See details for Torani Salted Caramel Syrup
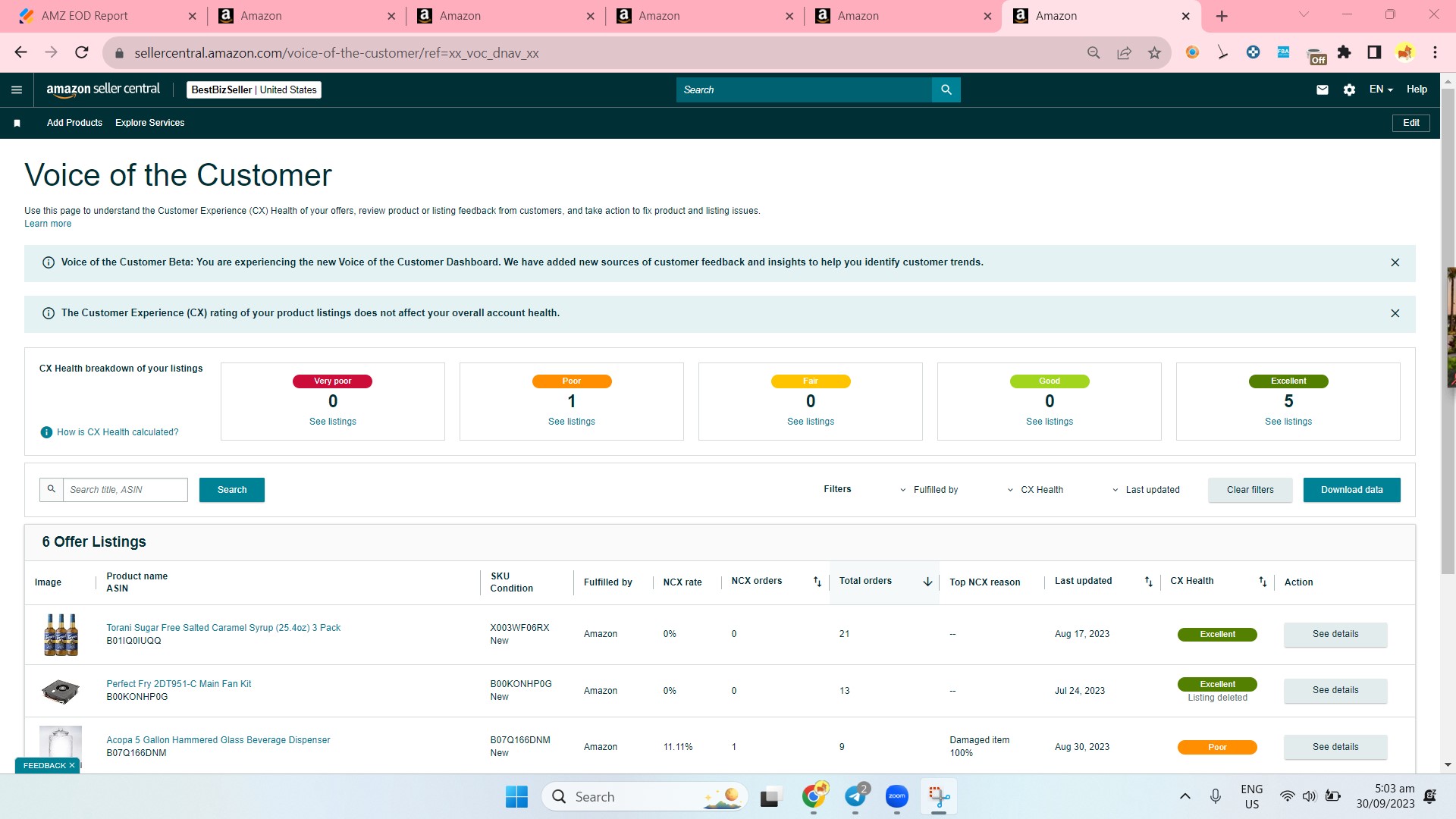The image size is (1456, 819). [x=1335, y=634]
